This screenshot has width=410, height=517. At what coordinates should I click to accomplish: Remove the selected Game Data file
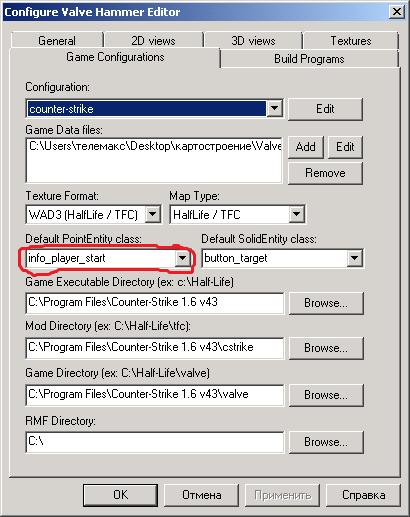coord(325,173)
